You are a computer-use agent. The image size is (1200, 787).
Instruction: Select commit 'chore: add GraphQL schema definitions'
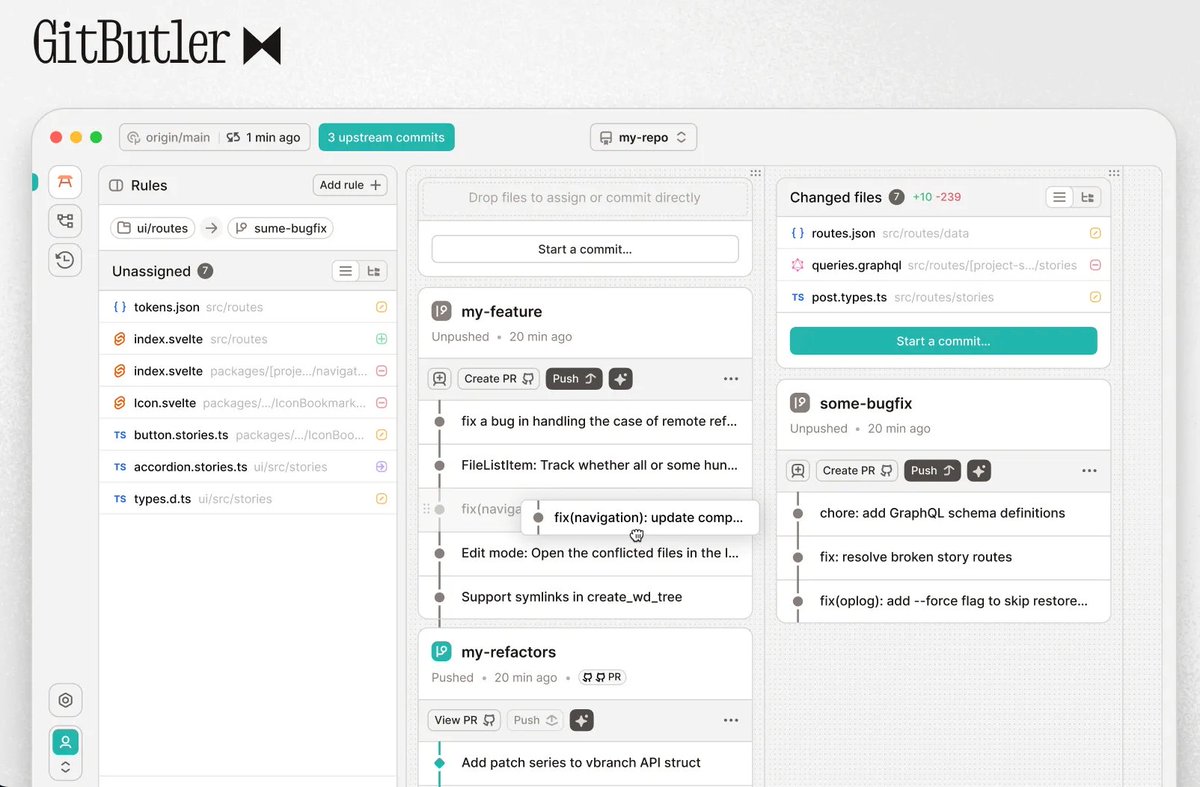(944, 514)
